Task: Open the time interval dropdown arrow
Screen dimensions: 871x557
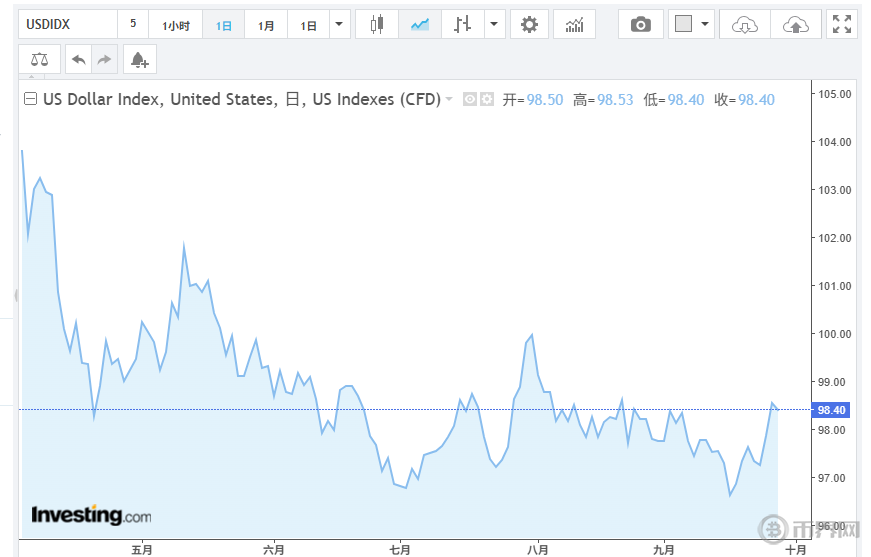Action: click(x=341, y=25)
